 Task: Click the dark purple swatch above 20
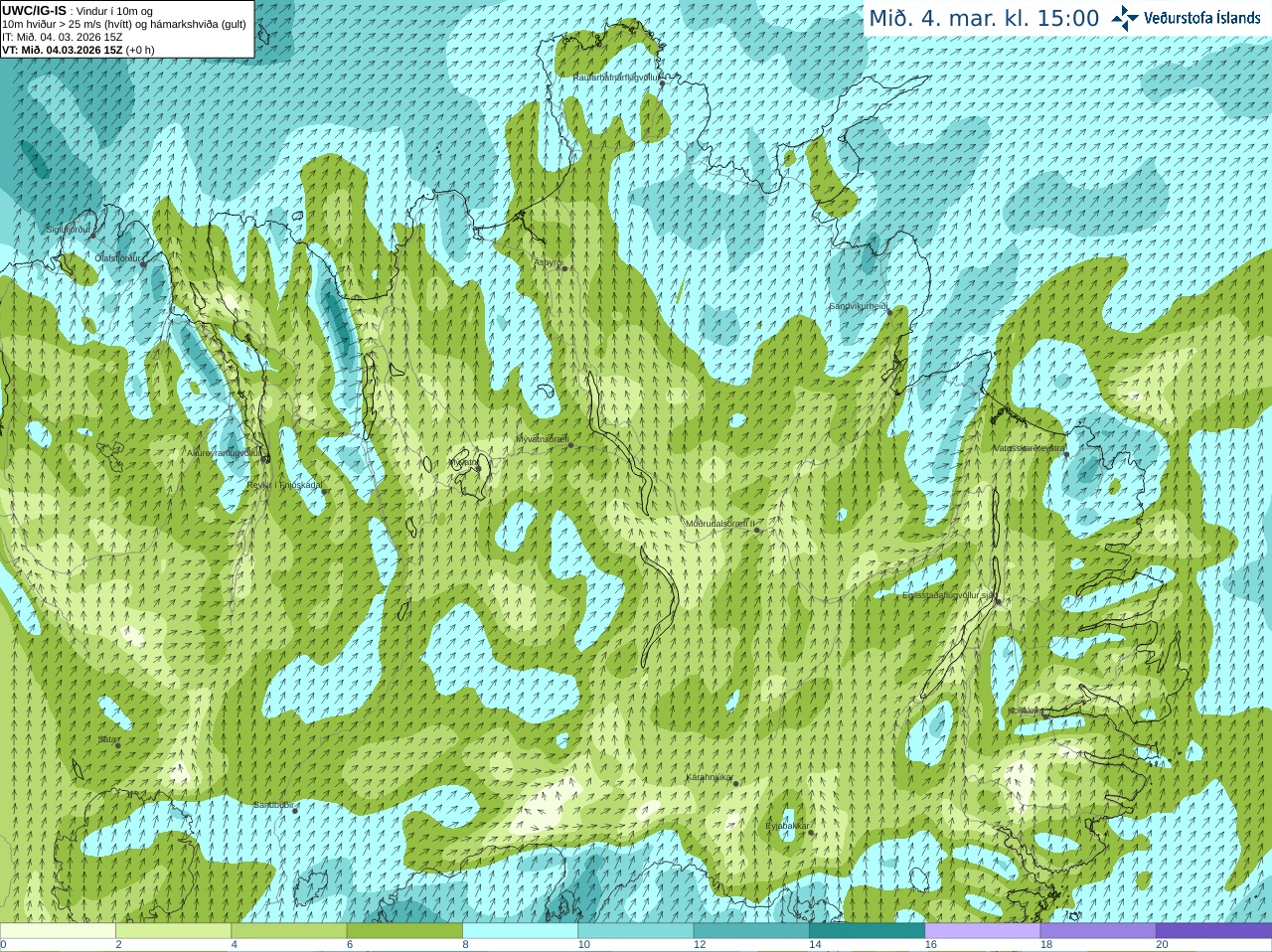(1214, 931)
